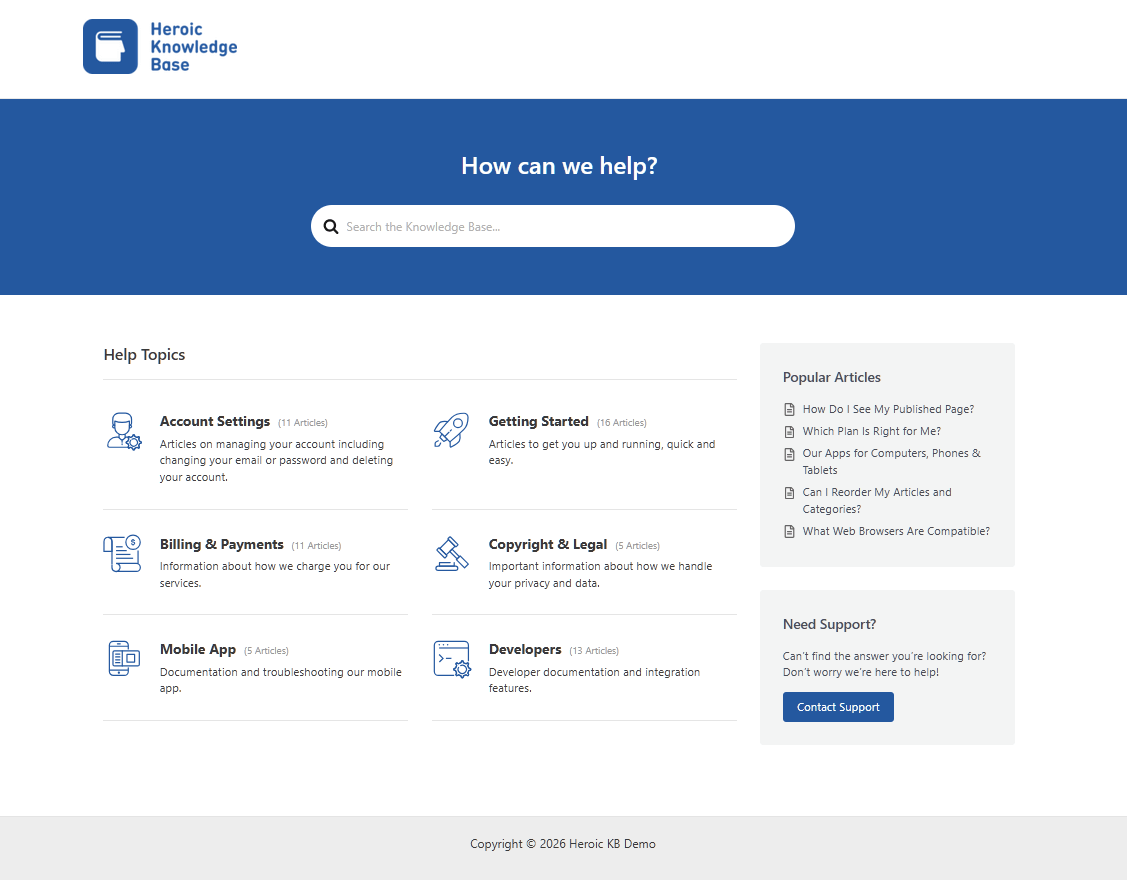Open the Account Settings topic

pyautogui.click(x=215, y=421)
